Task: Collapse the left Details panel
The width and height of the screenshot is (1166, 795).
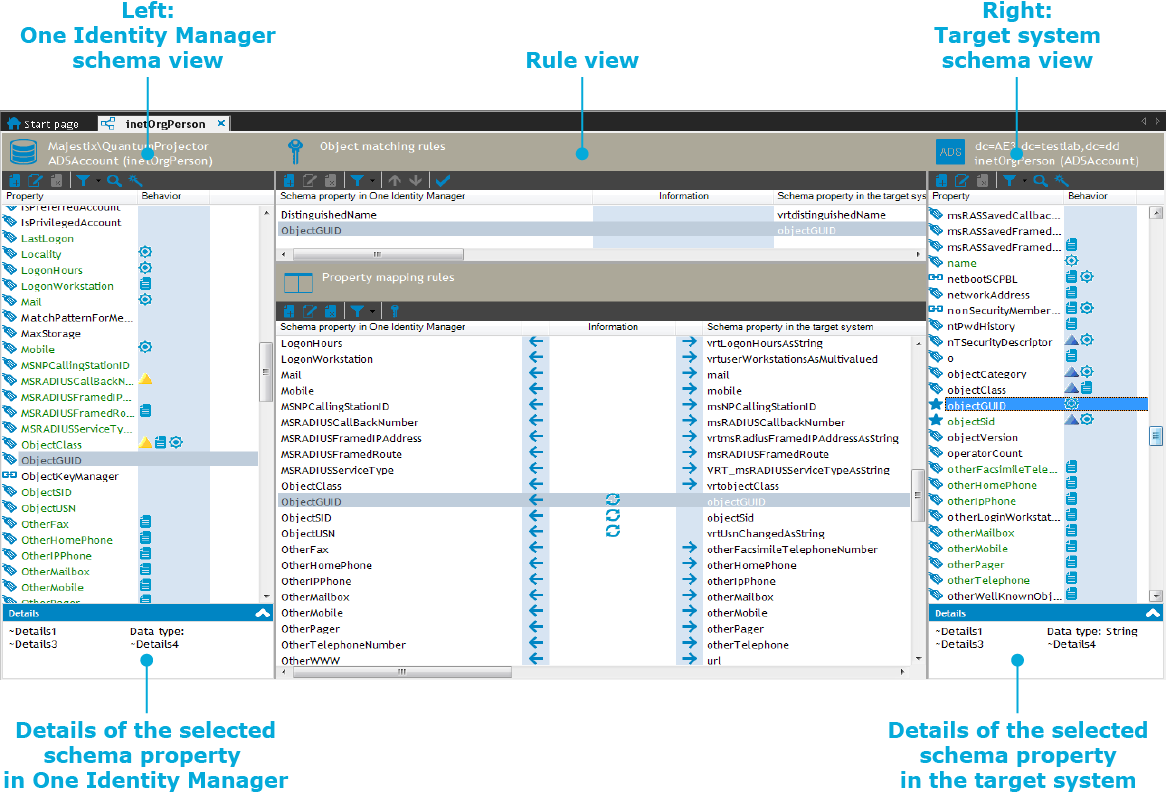Action: coord(262,614)
